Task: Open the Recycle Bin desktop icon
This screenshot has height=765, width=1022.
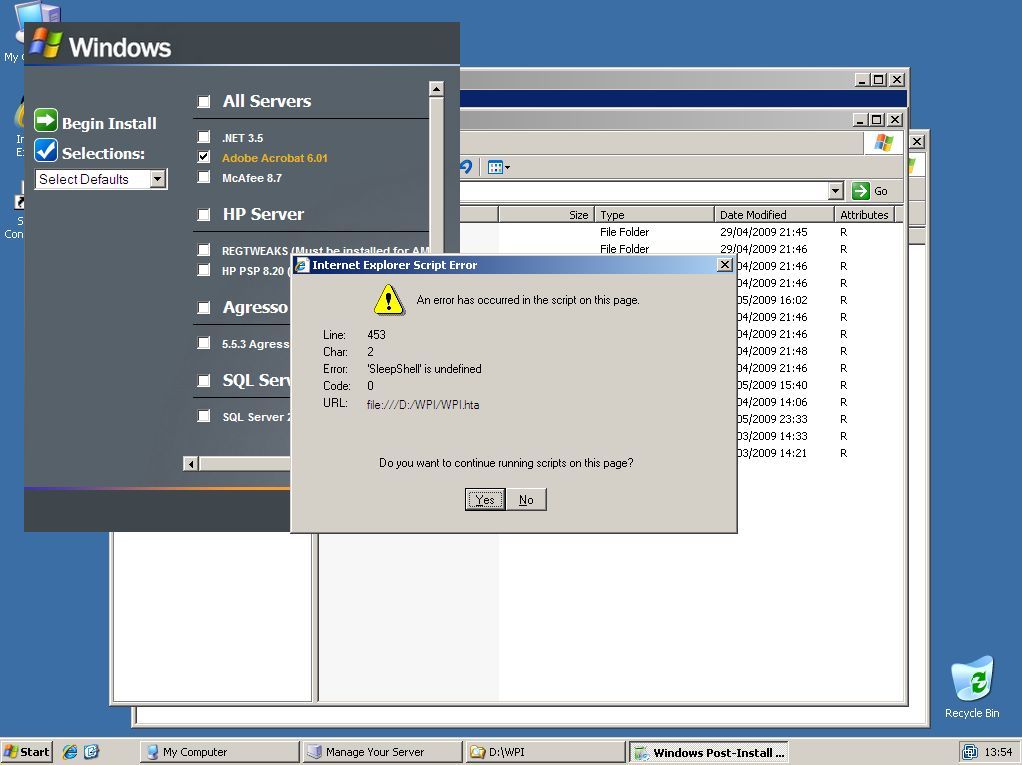Action: 972,687
